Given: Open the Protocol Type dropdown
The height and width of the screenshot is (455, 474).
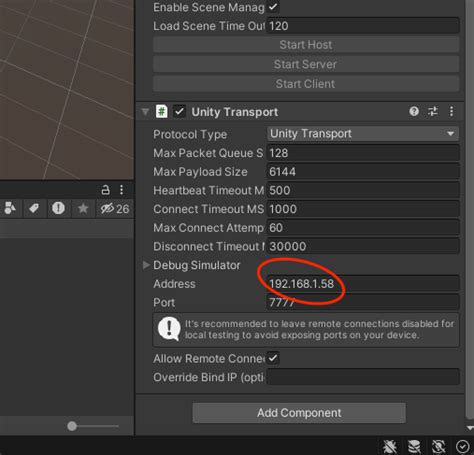Looking at the screenshot, I should pyautogui.click(x=363, y=134).
